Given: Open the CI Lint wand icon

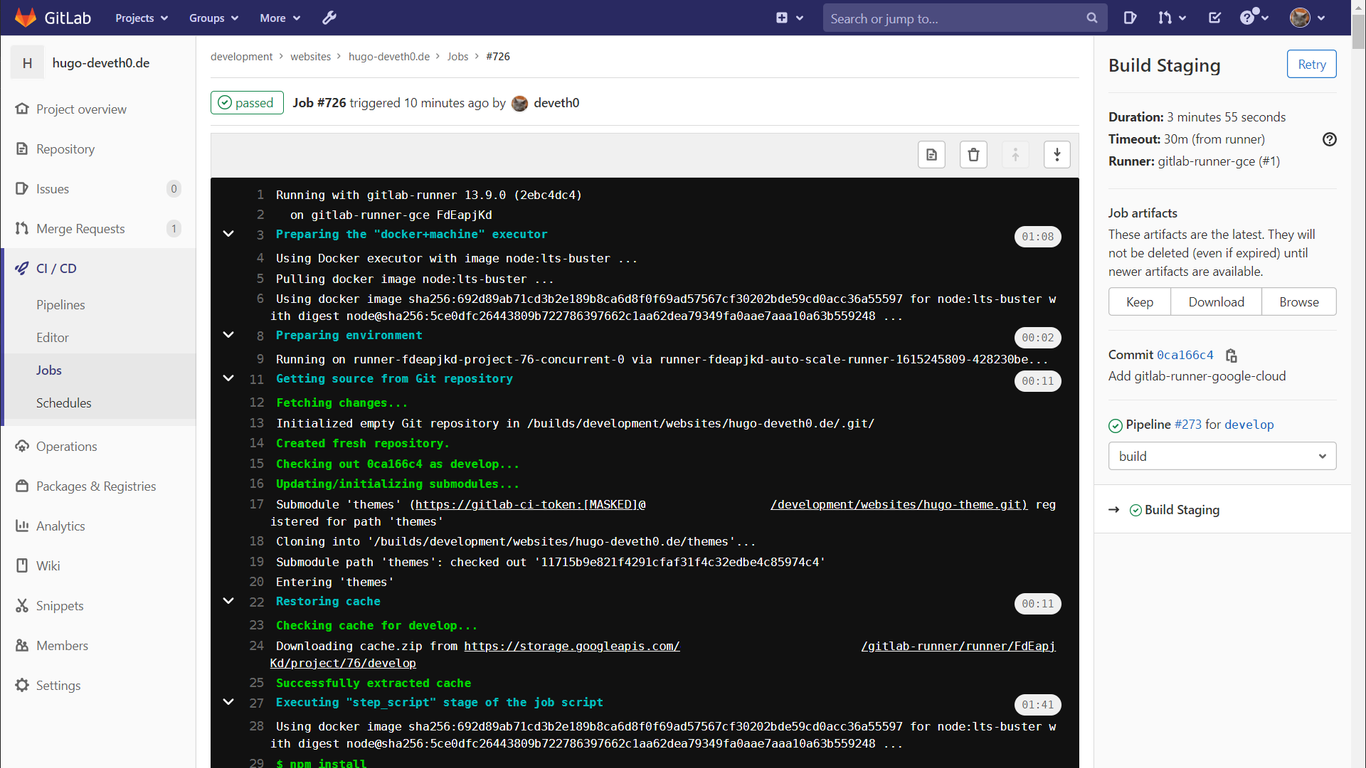Looking at the screenshot, I should pyautogui.click(x=329, y=17).
